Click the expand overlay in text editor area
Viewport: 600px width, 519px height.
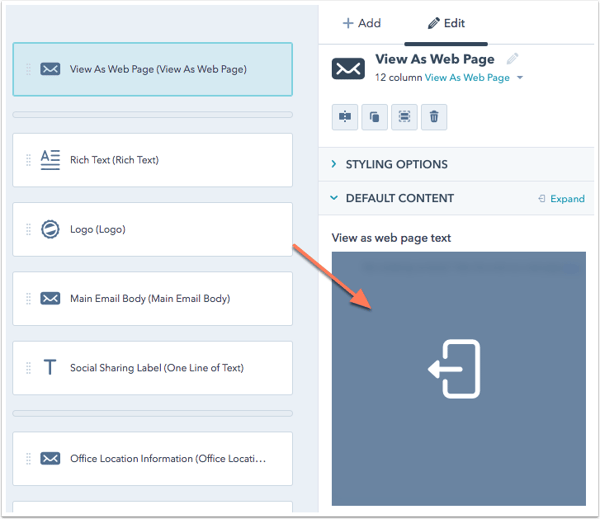(x=456, y=369)
